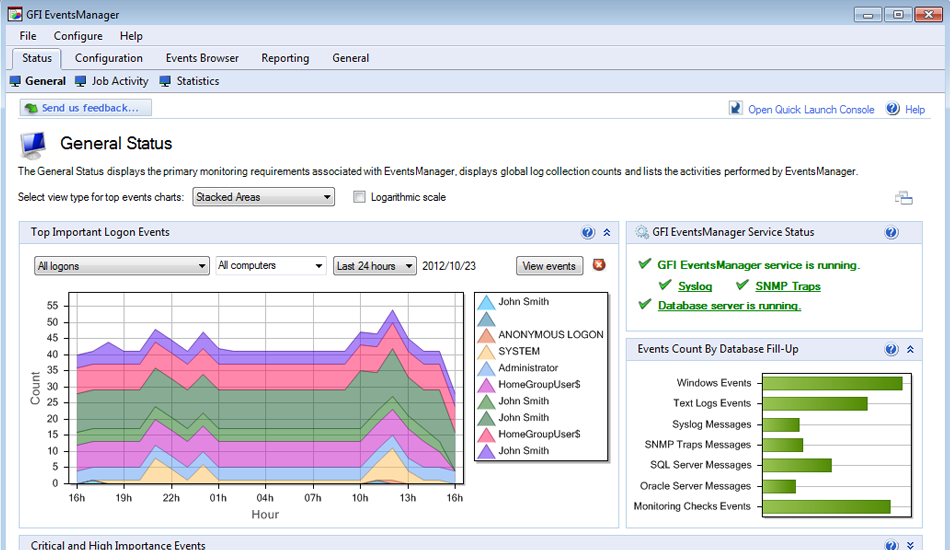
Task: Click the Quick Launch Console icon
Action: 735,108
